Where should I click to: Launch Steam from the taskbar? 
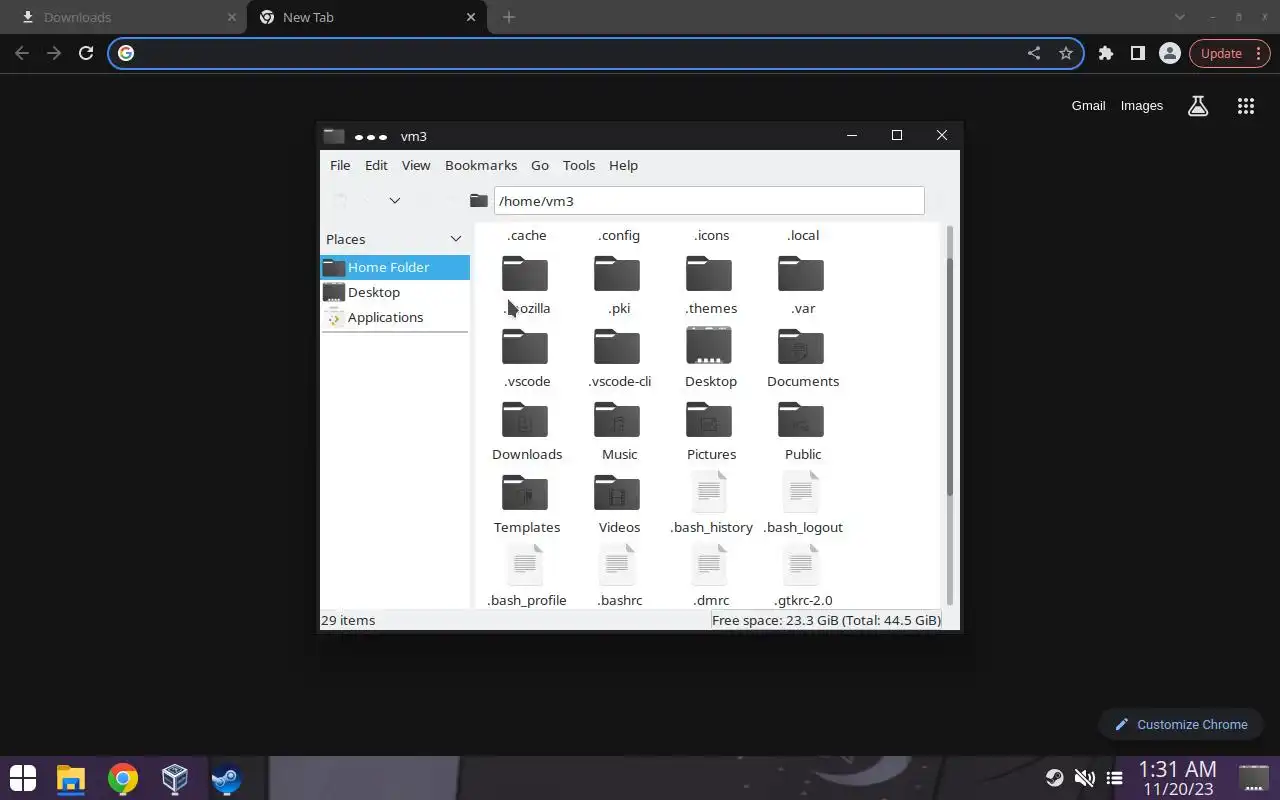point(226,778)
